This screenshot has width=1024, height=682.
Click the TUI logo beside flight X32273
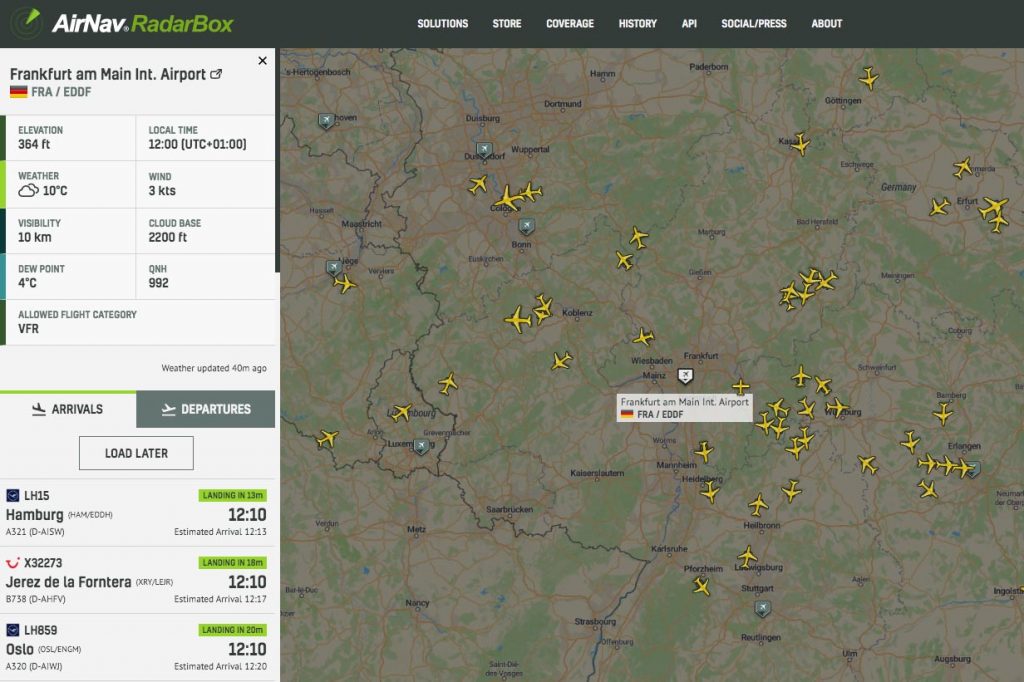tap(13, 562)
